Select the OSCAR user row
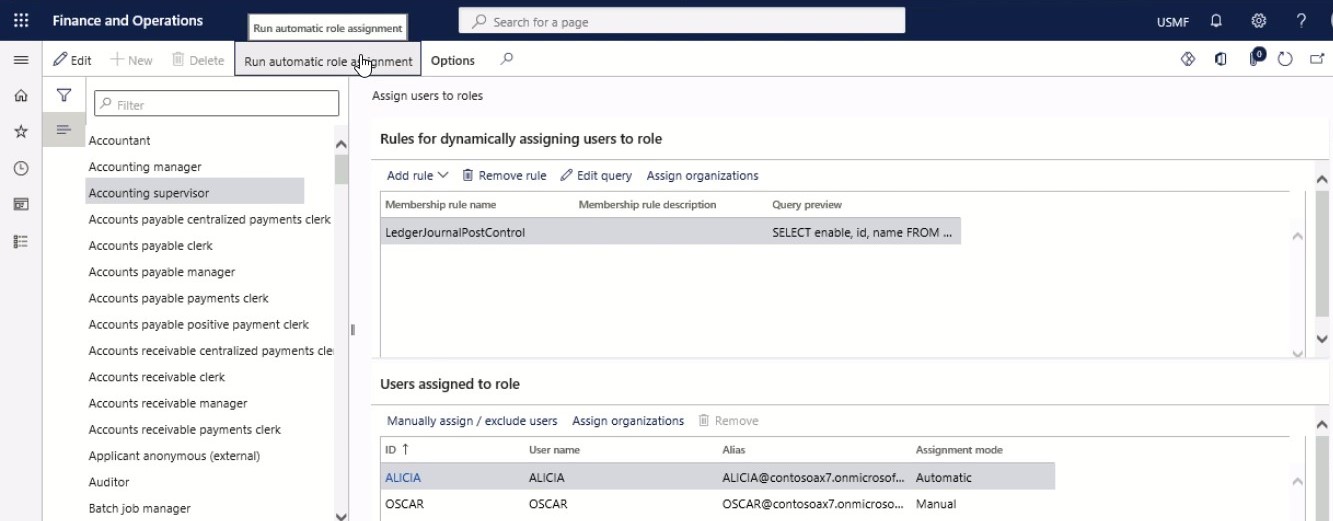This screenshot has width=1333, height=521. 718,504
